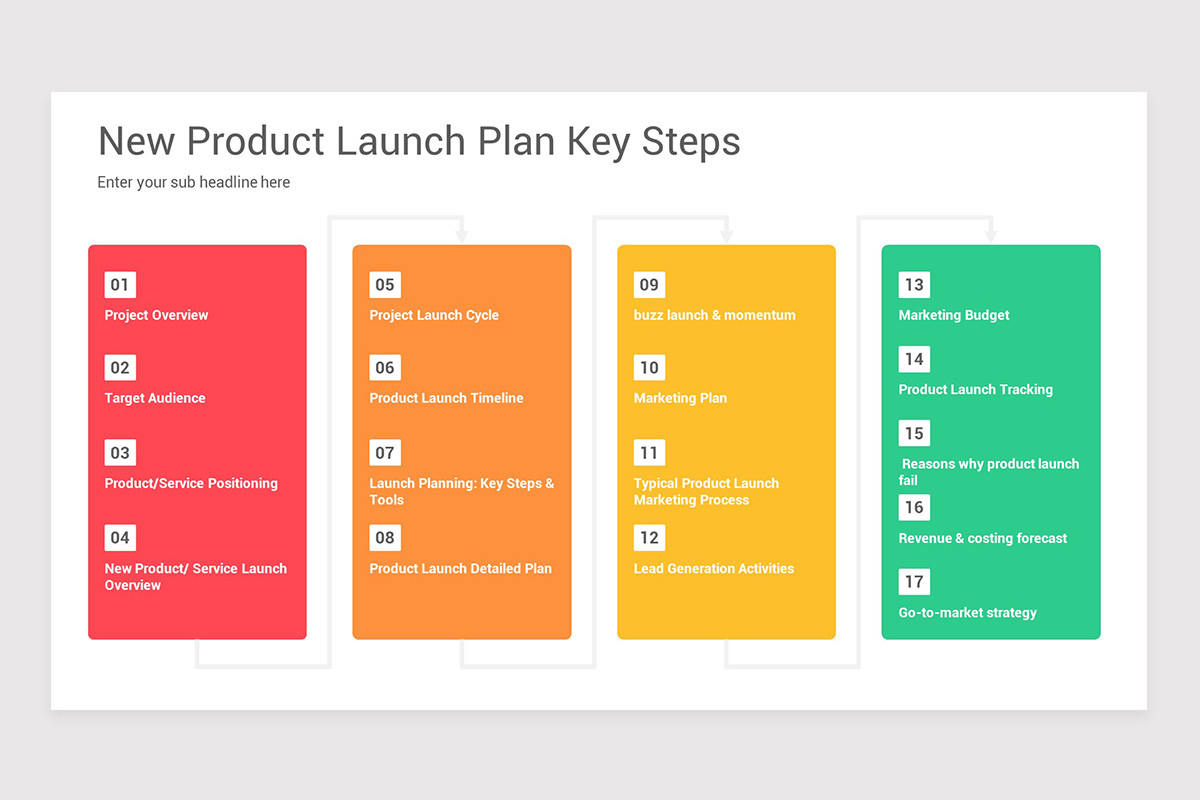Select the 04 number badge

[120, 538]
